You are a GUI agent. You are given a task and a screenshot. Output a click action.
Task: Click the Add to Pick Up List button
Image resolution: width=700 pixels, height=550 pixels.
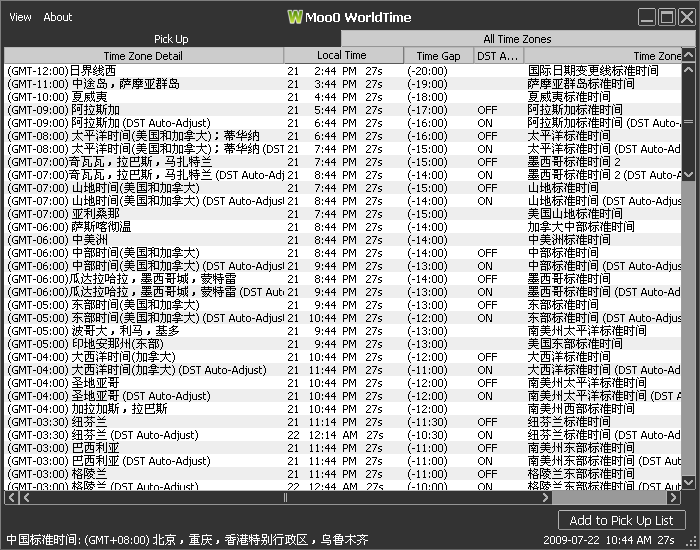coord(621,520)
